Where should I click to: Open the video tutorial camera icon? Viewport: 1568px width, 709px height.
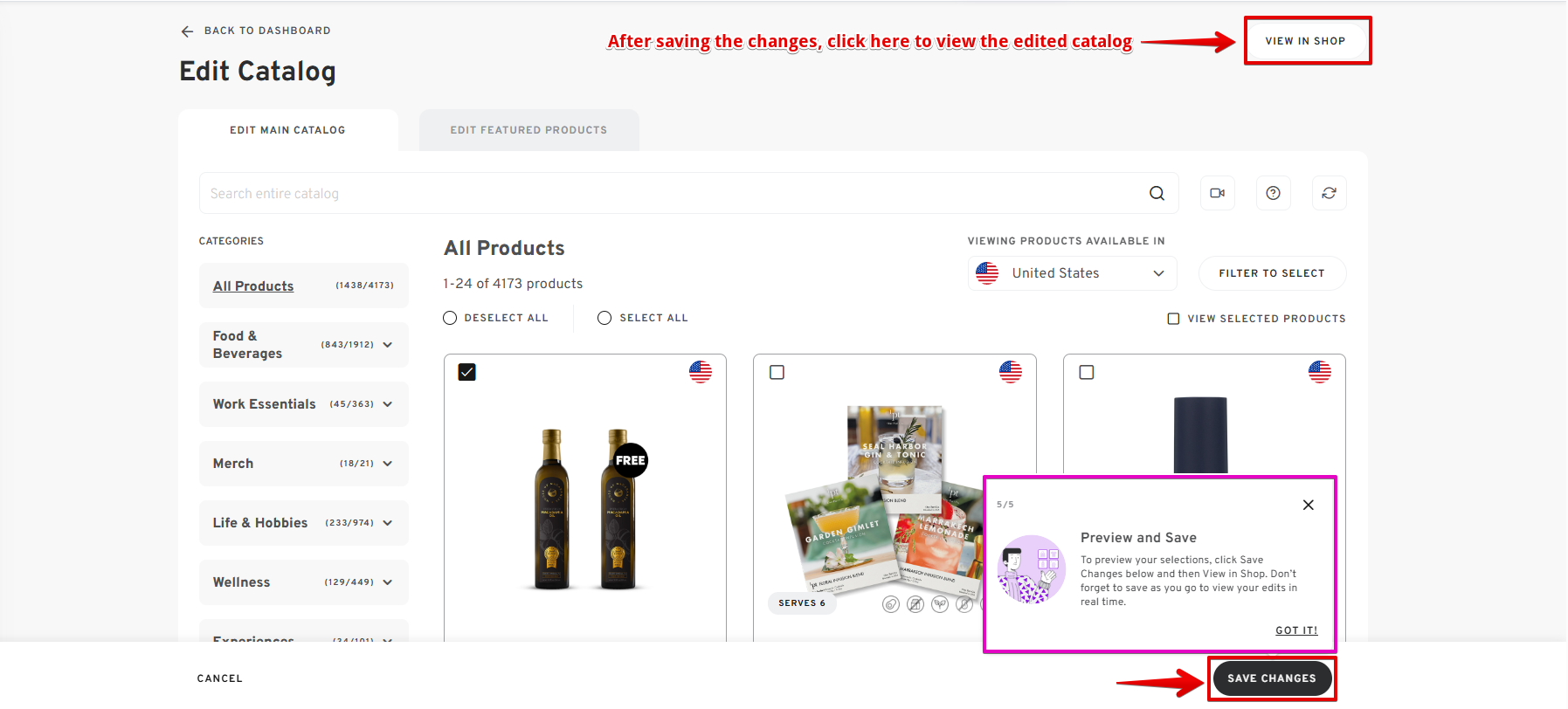(x=1217, y=193)
